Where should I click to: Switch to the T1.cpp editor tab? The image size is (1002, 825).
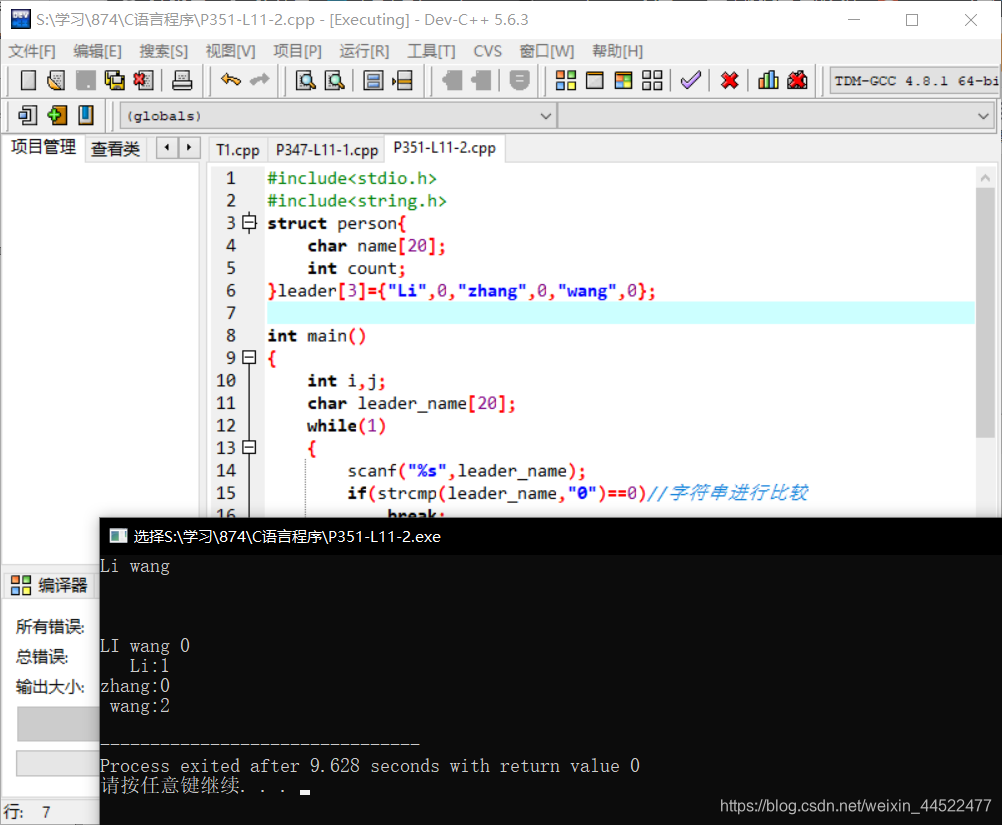(238, 150)
